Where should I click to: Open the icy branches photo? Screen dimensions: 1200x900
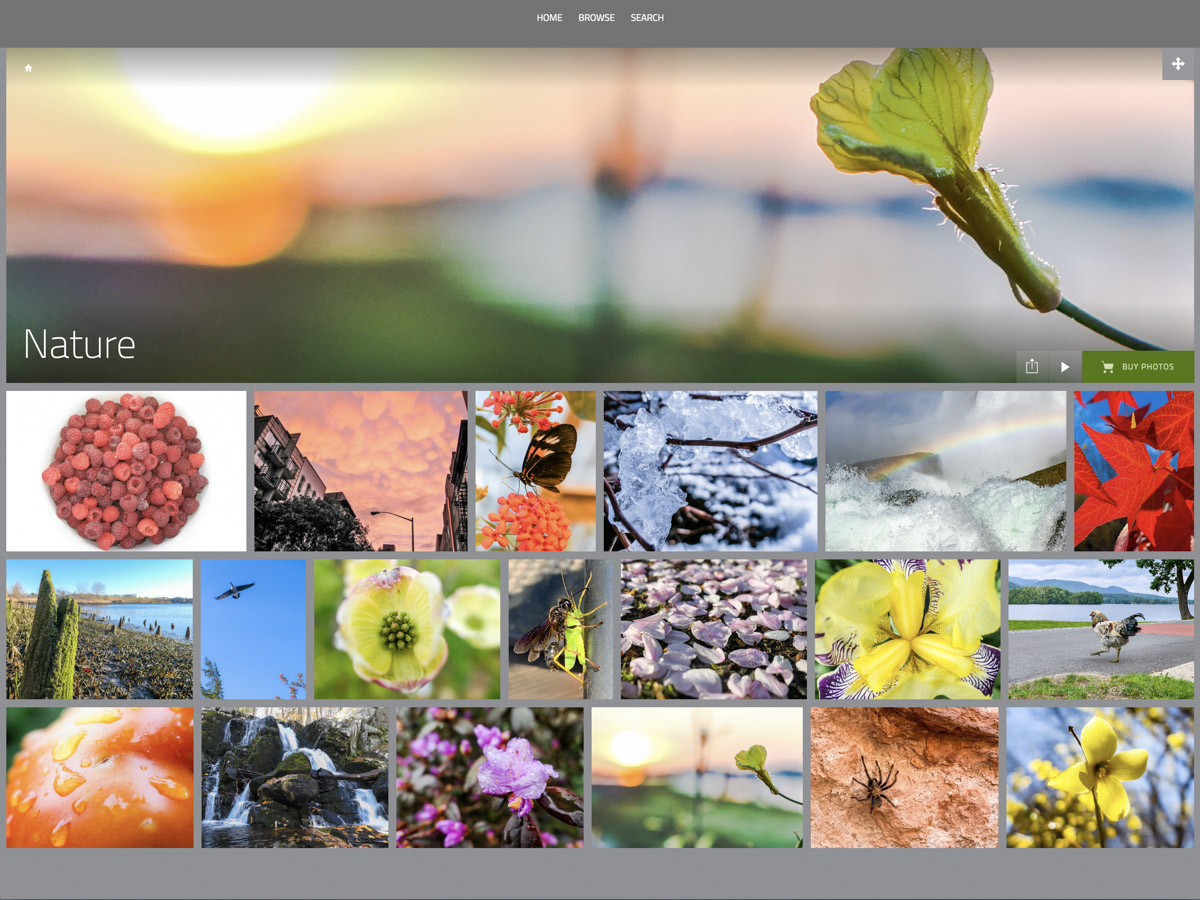[710, 471]
